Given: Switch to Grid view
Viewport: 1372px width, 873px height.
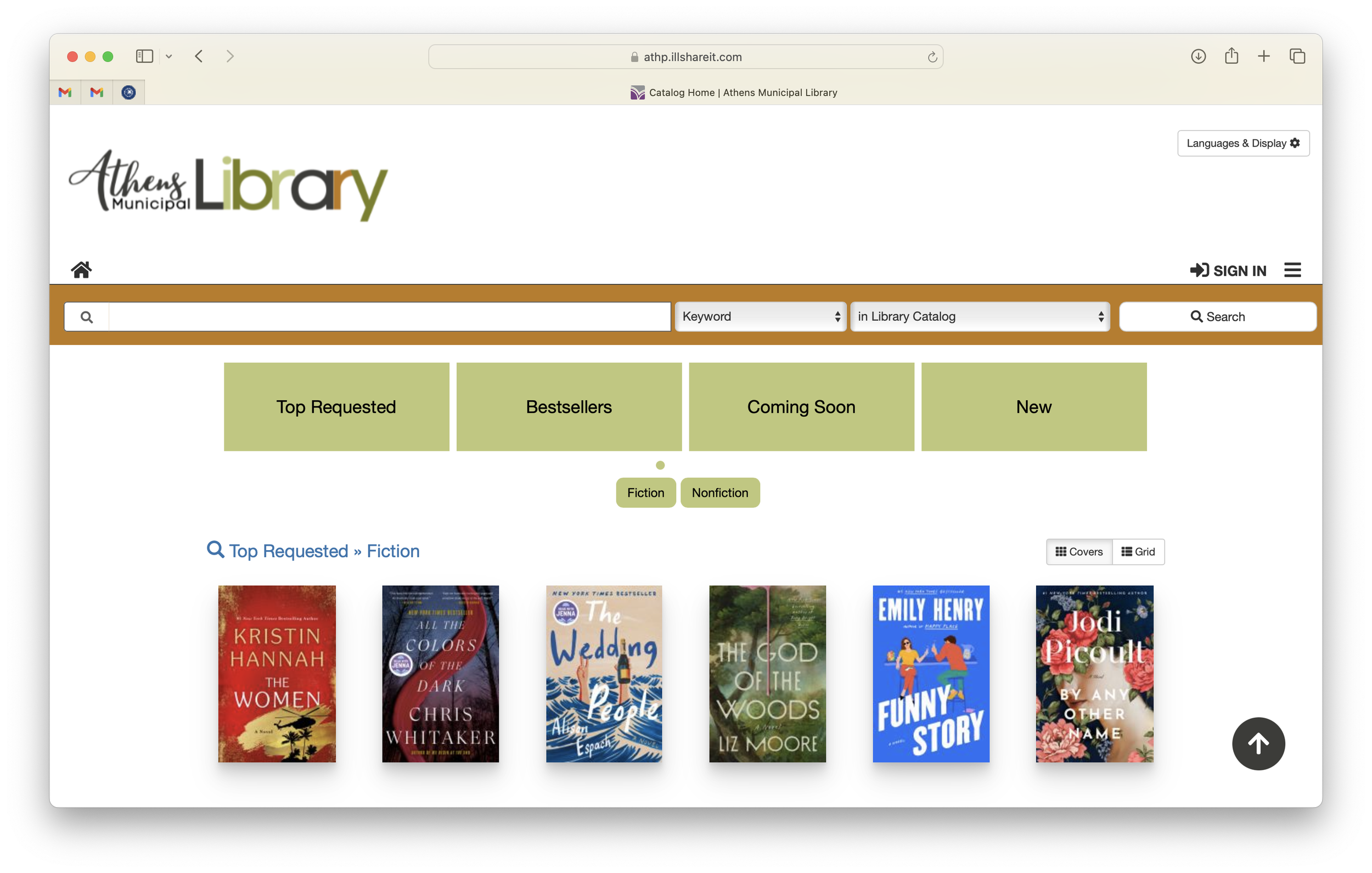Looking at the screenshot, I should pyautogui.click(x=1138, y=551).
